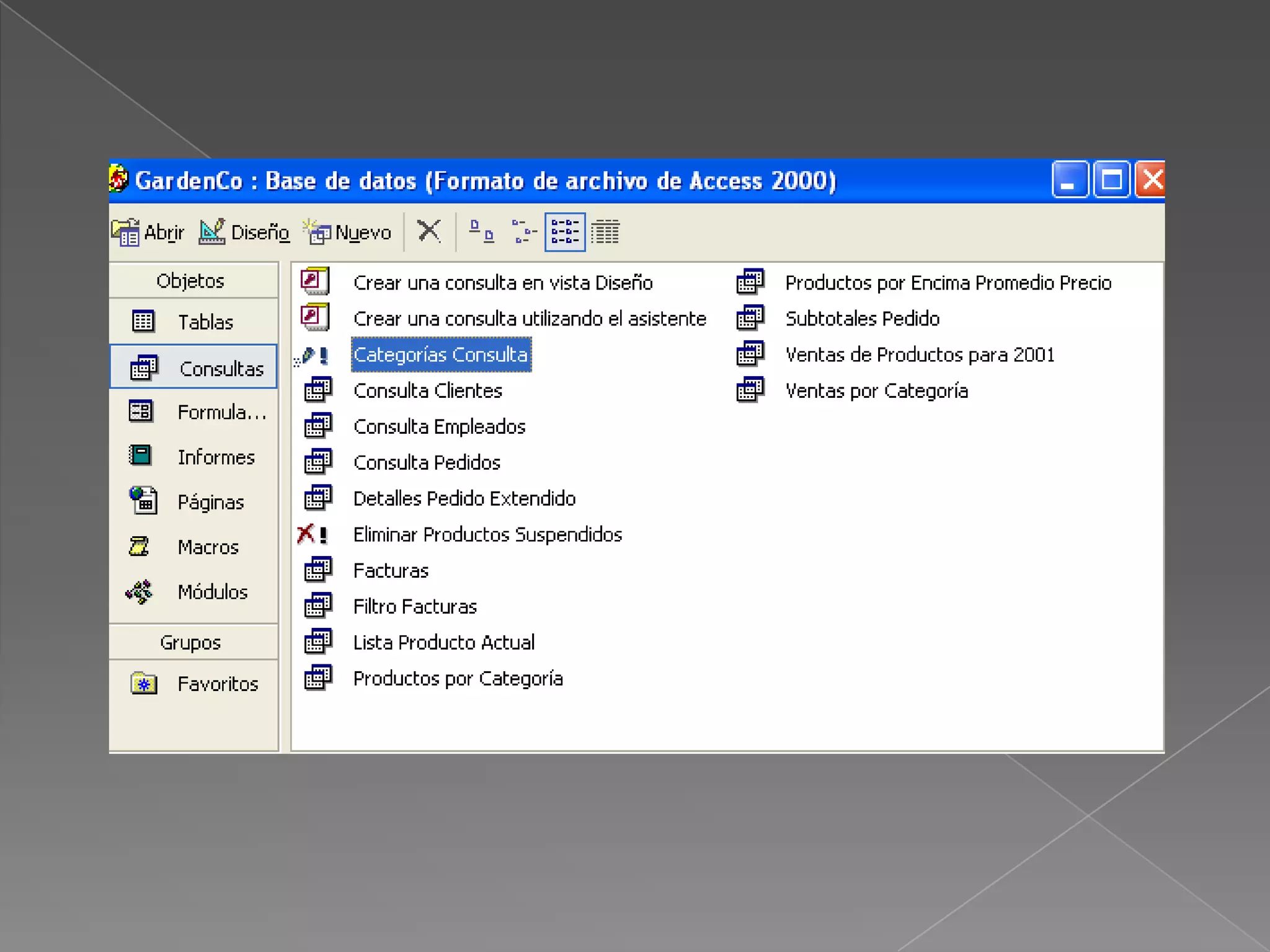Image resolution: width=1270 pixels, height=952 pixels.
Task: Select Consultas in the objects bar
Action: [193, 367]
